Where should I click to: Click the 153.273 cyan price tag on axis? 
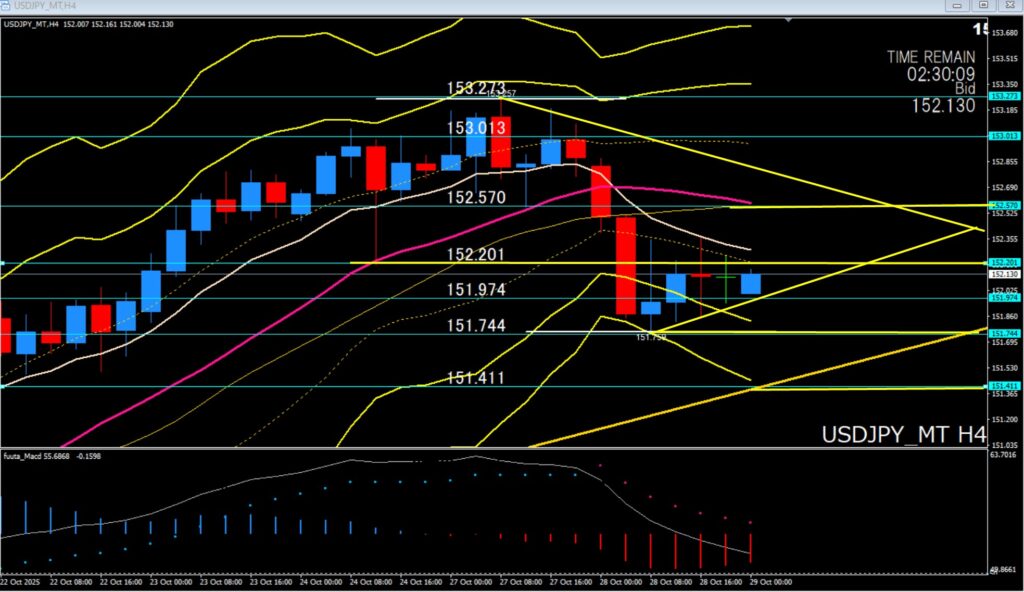point(1002,96)
